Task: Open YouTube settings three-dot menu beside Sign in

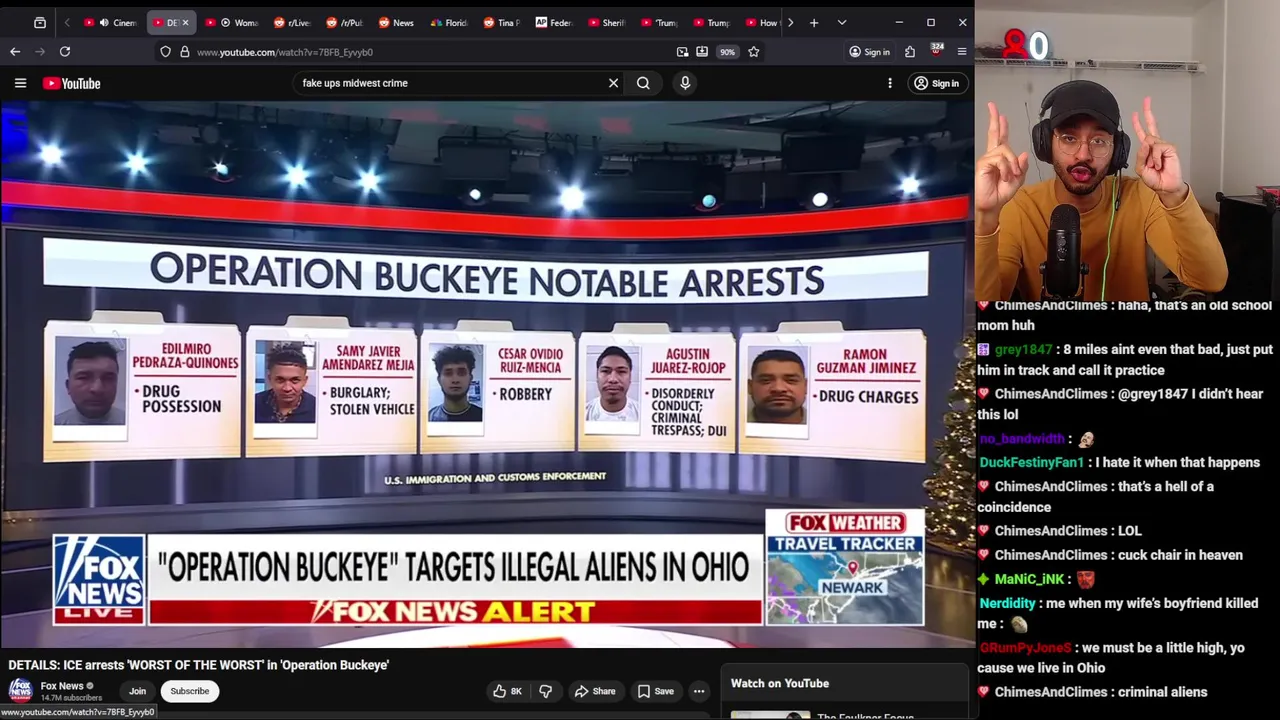Action: (889, 83)
